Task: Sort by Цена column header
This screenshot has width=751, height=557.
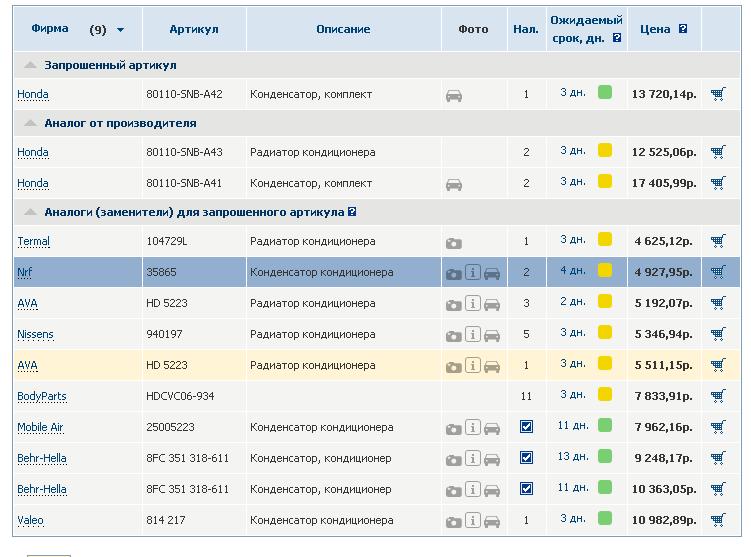Action: [x=655, y=29]
